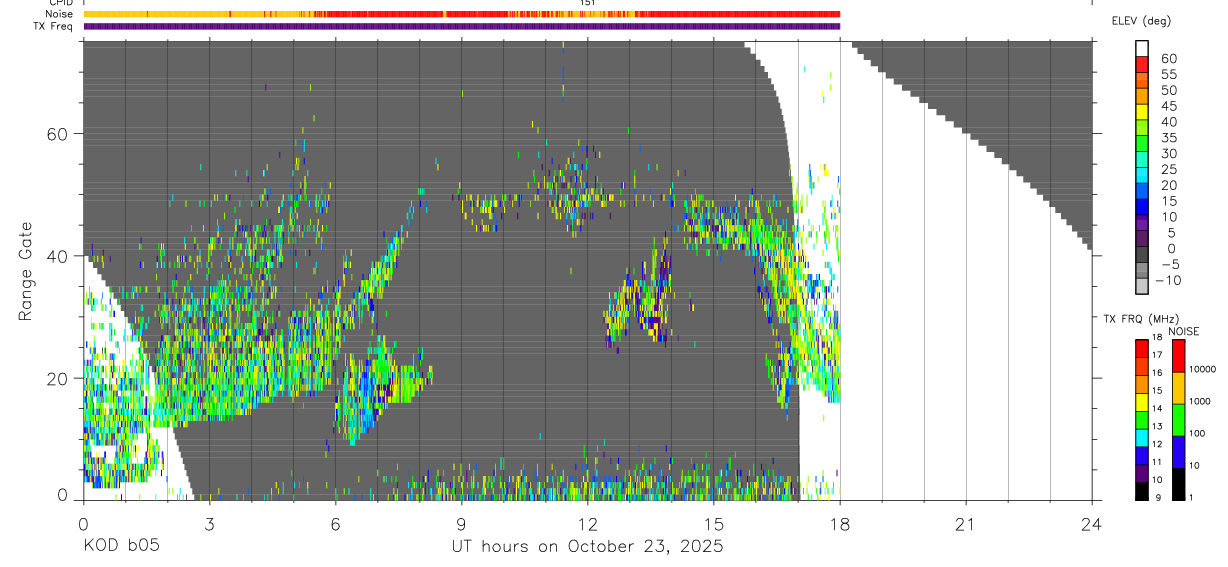Click the '11' tick on TX FRQ legend
1228x567 pixels.
(x=1155, y=463)
